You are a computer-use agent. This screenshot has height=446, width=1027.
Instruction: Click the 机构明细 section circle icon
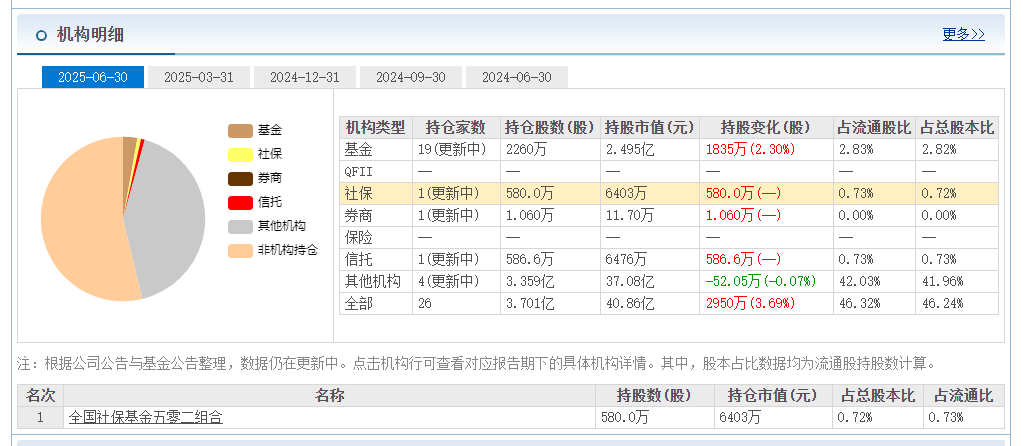pyautogui.click(x=42, y=35)
